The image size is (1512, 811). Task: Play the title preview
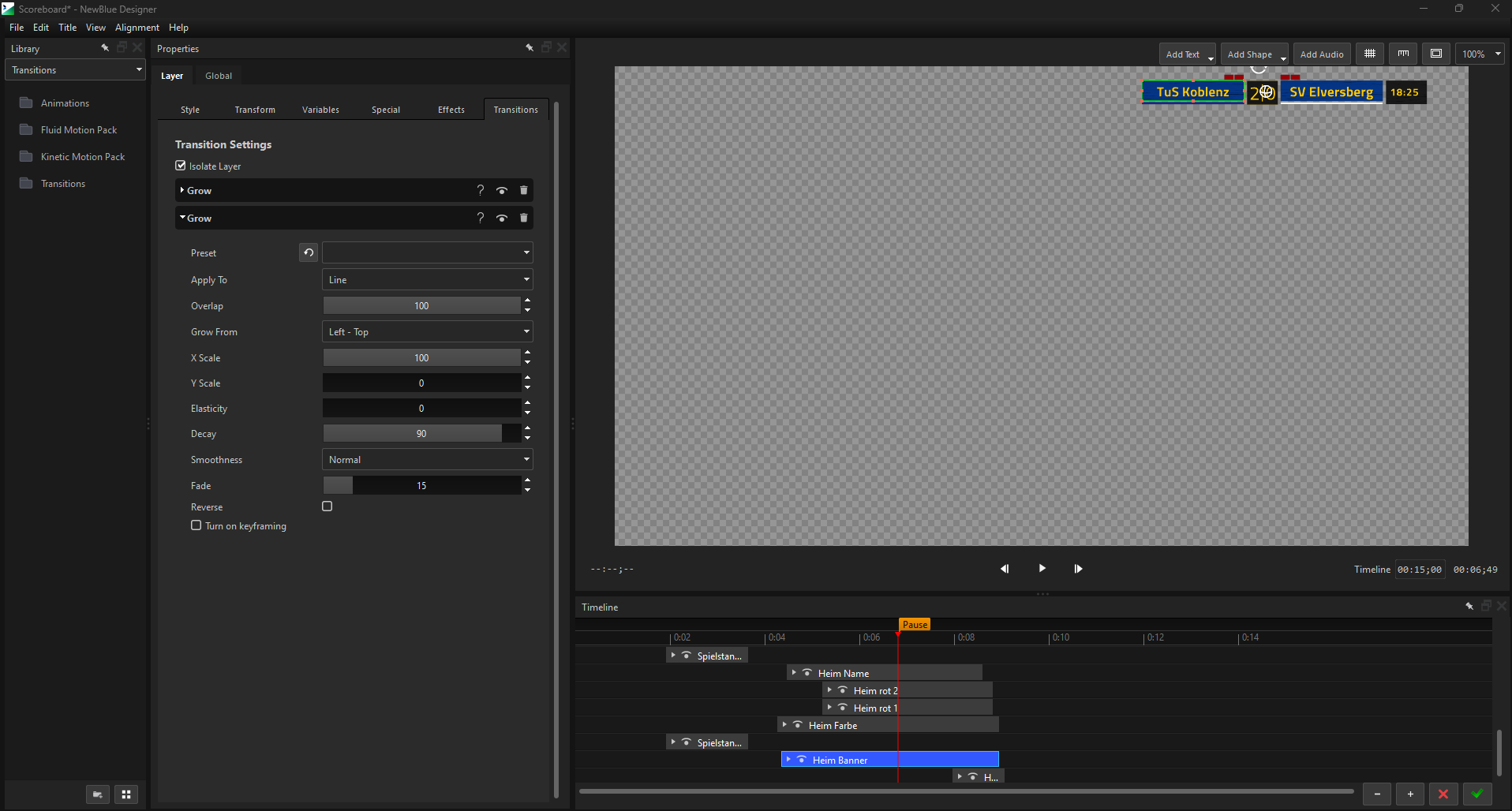(x=1042, y=568)
